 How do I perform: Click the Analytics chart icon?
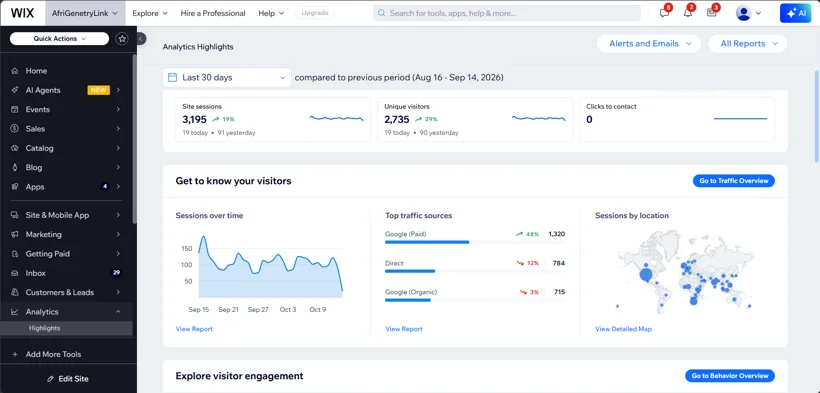click(15, 312)
